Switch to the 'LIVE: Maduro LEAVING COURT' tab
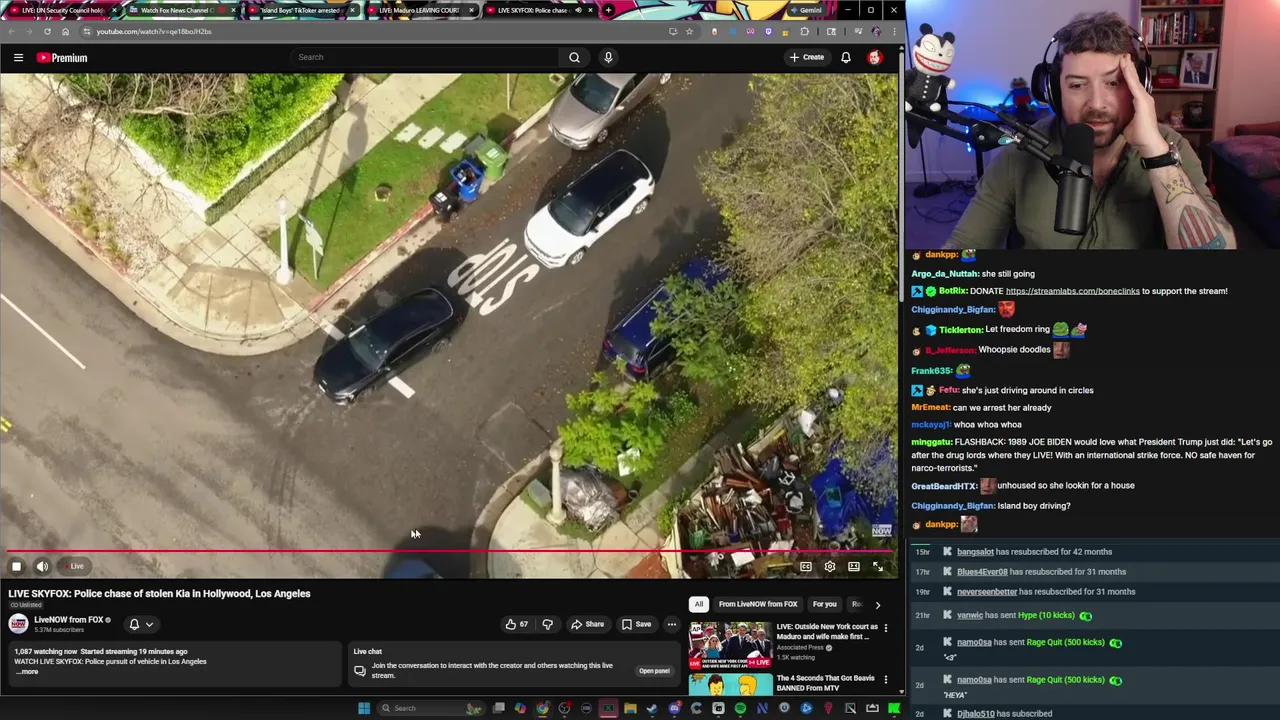This screenshot has width=1280, height=720. (420, 10)
